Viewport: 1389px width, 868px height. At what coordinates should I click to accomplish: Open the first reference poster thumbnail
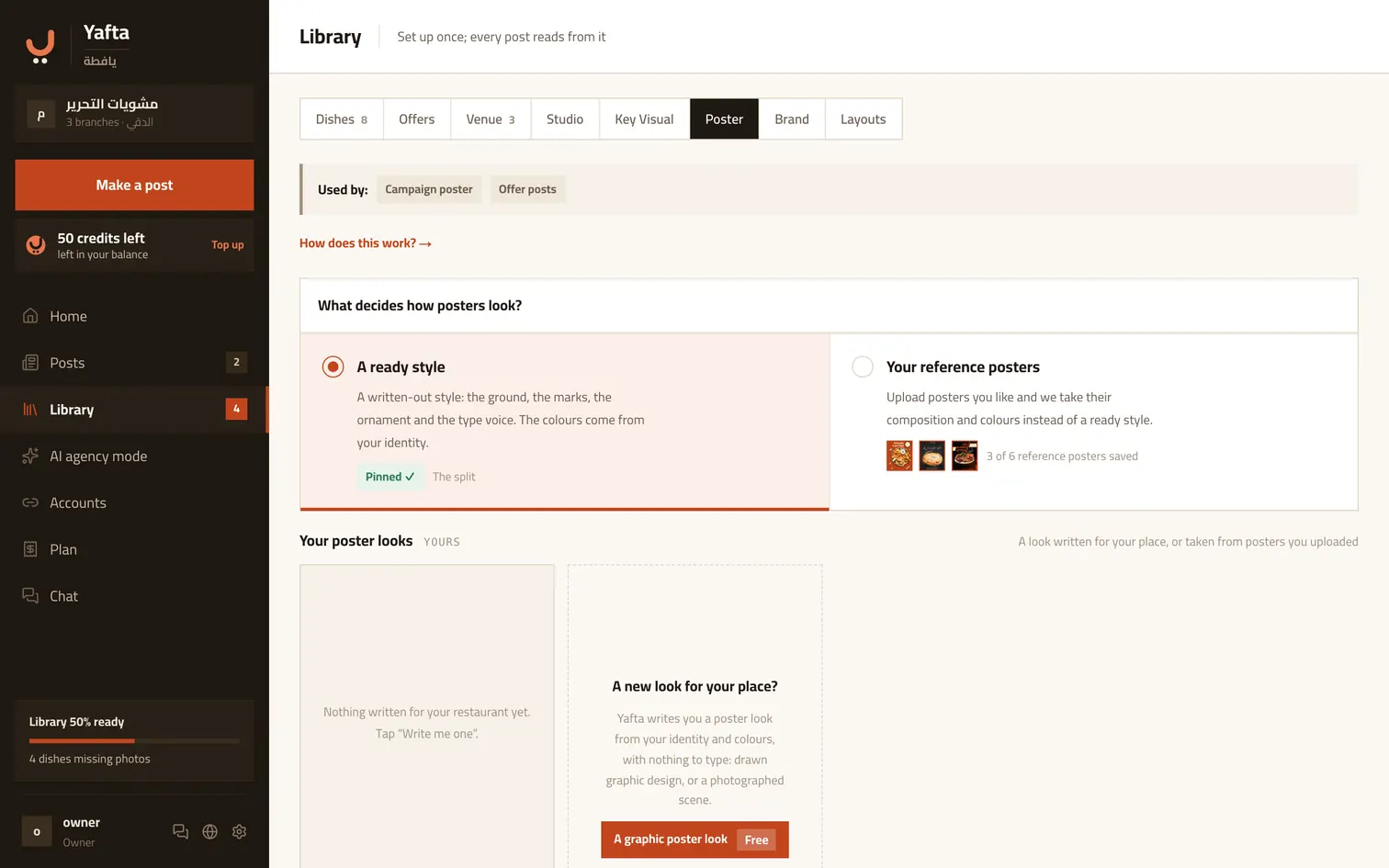pyautogui.click(x=899, y=456)
